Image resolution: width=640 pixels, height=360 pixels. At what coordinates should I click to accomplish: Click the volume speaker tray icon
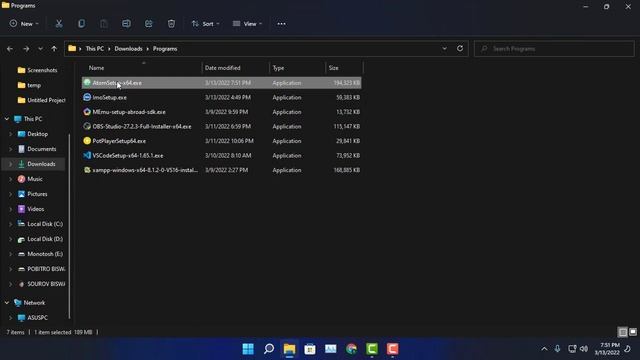click(x=584, y=349)
